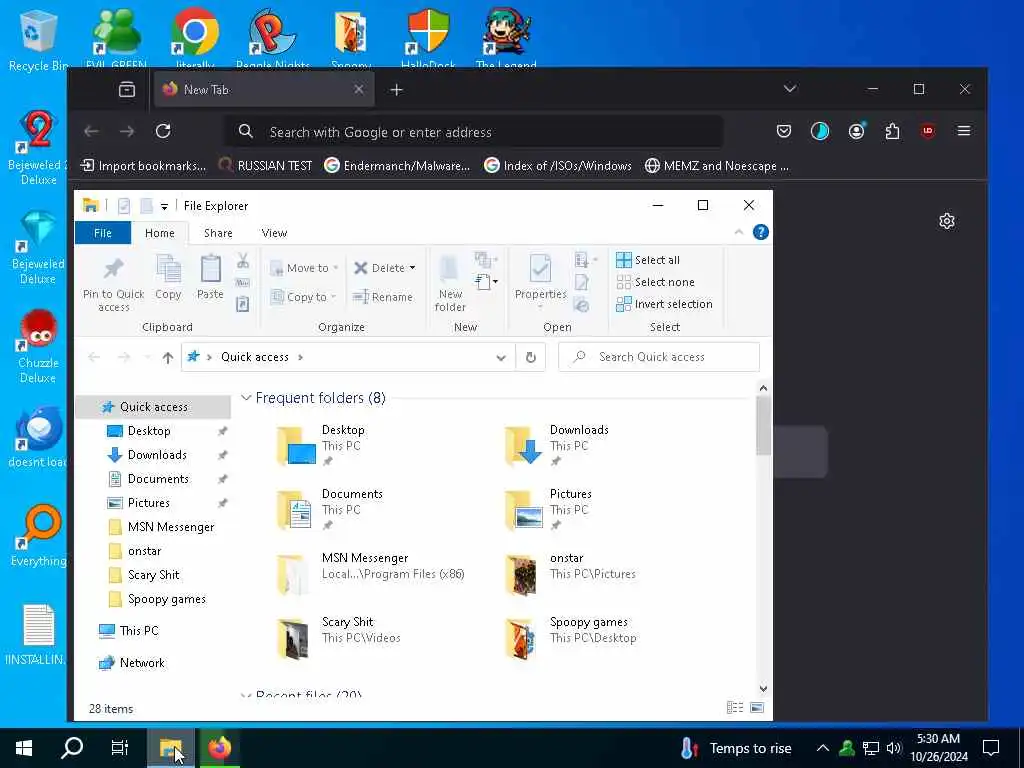Image resolution: width=1024 pixels, height=768 pixels.
Task: Click the Cut scissors icon
Action: click(243, 261)
